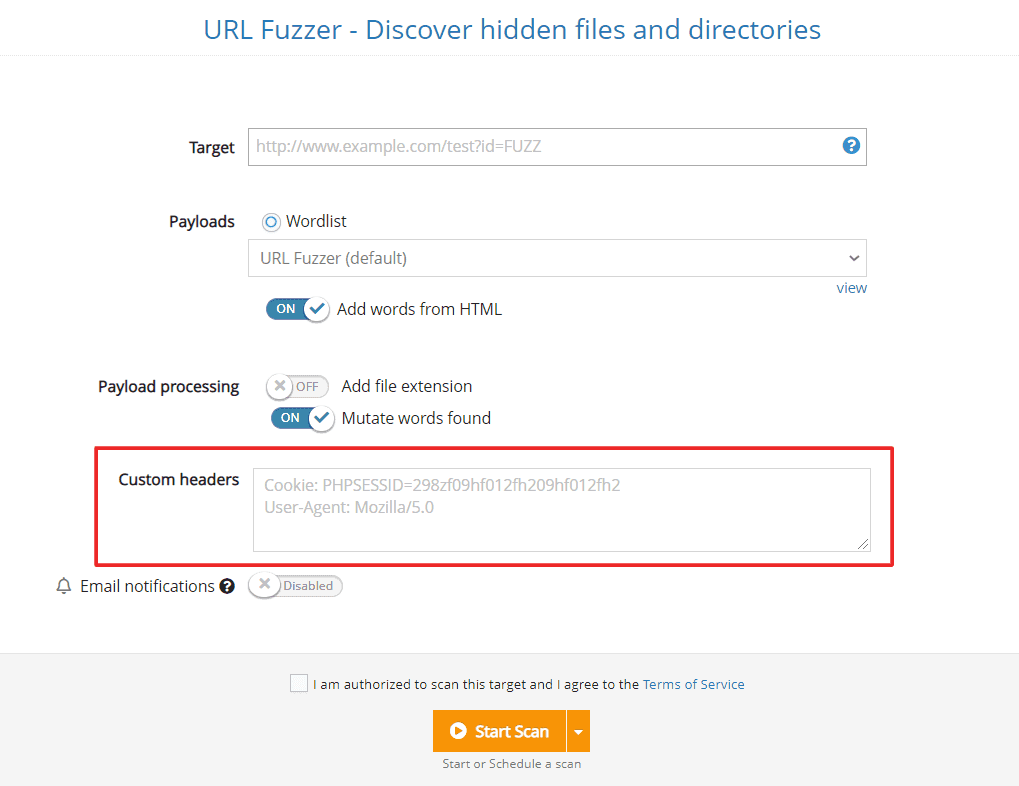Viewport: 1019px width, 786px height.
Task: Click the help icon beside Target field
Action: pyautogui.click(x=851, y=145)
